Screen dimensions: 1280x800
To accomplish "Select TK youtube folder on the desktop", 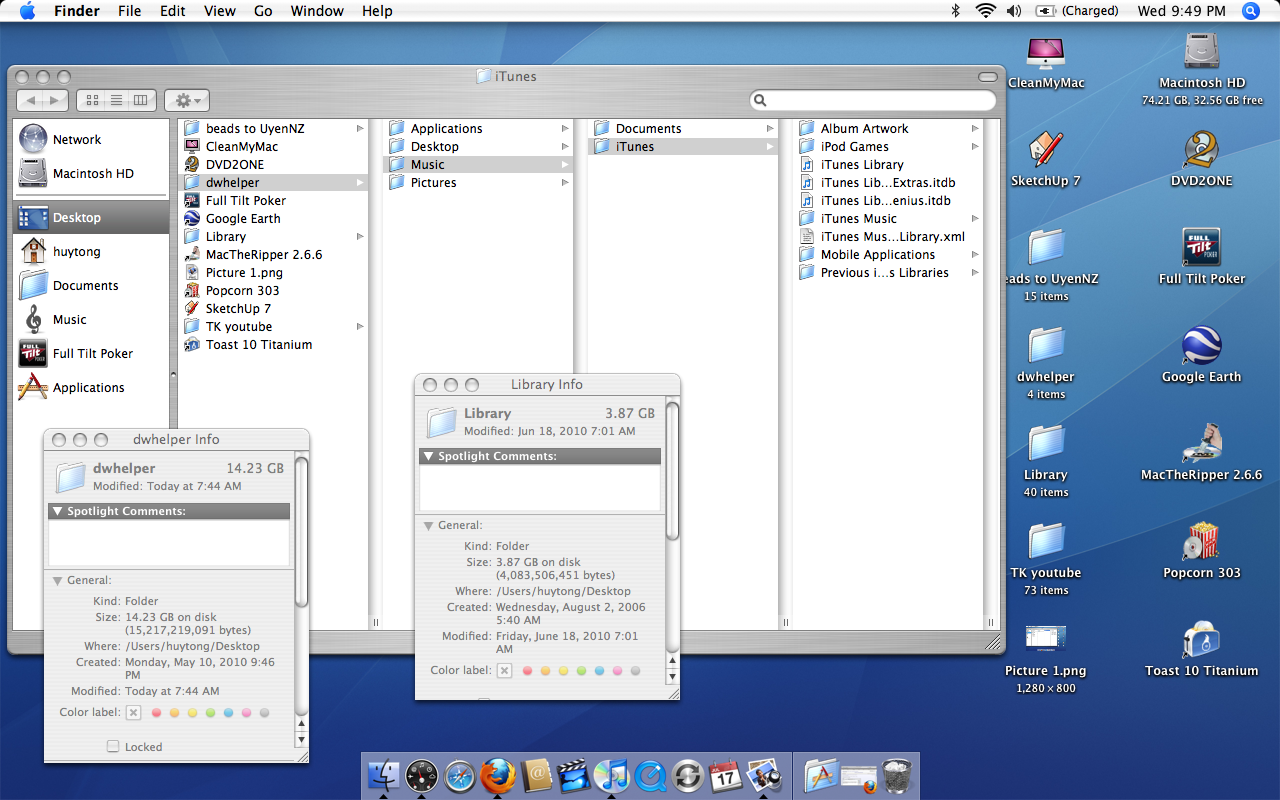I will 1046,541.
